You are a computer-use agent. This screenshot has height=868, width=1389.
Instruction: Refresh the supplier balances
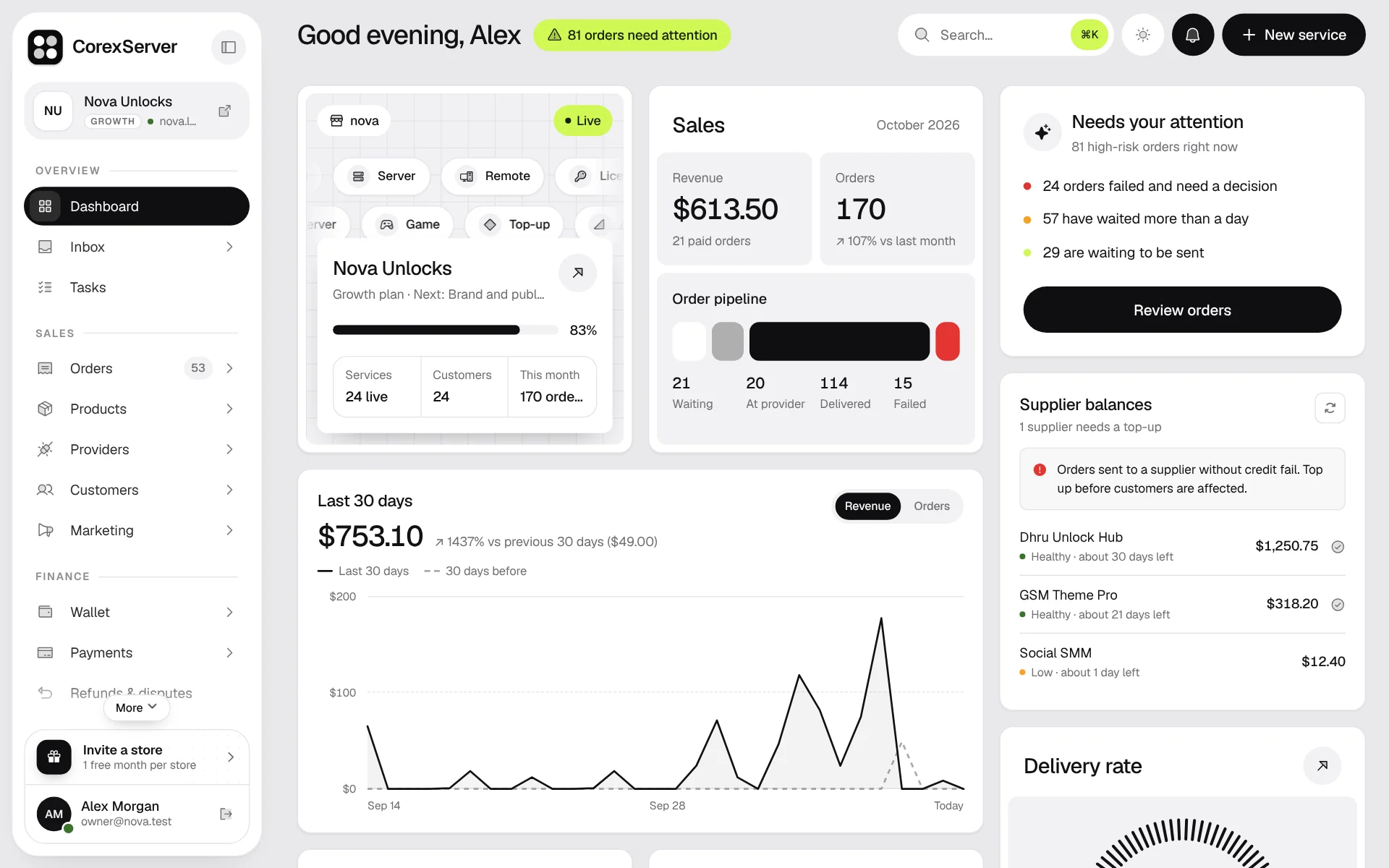tap(1330, 408)
